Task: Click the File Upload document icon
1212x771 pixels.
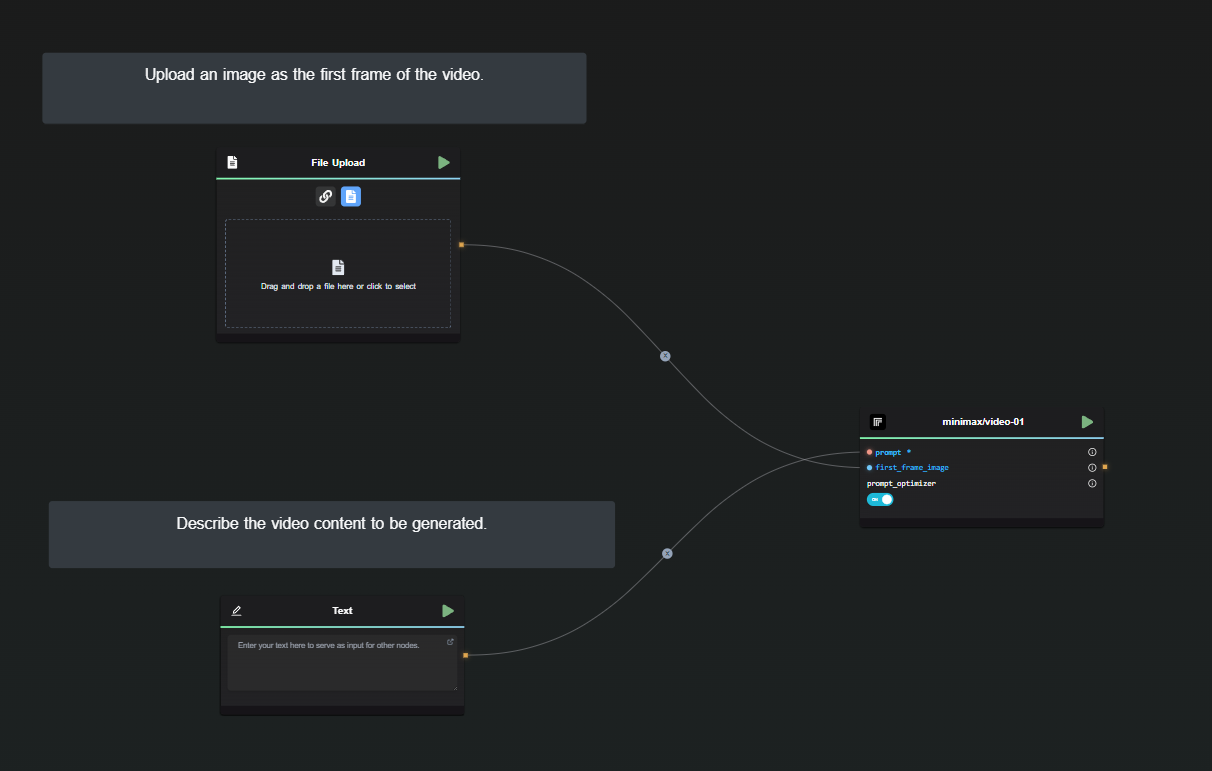Action: coord(232,162)
